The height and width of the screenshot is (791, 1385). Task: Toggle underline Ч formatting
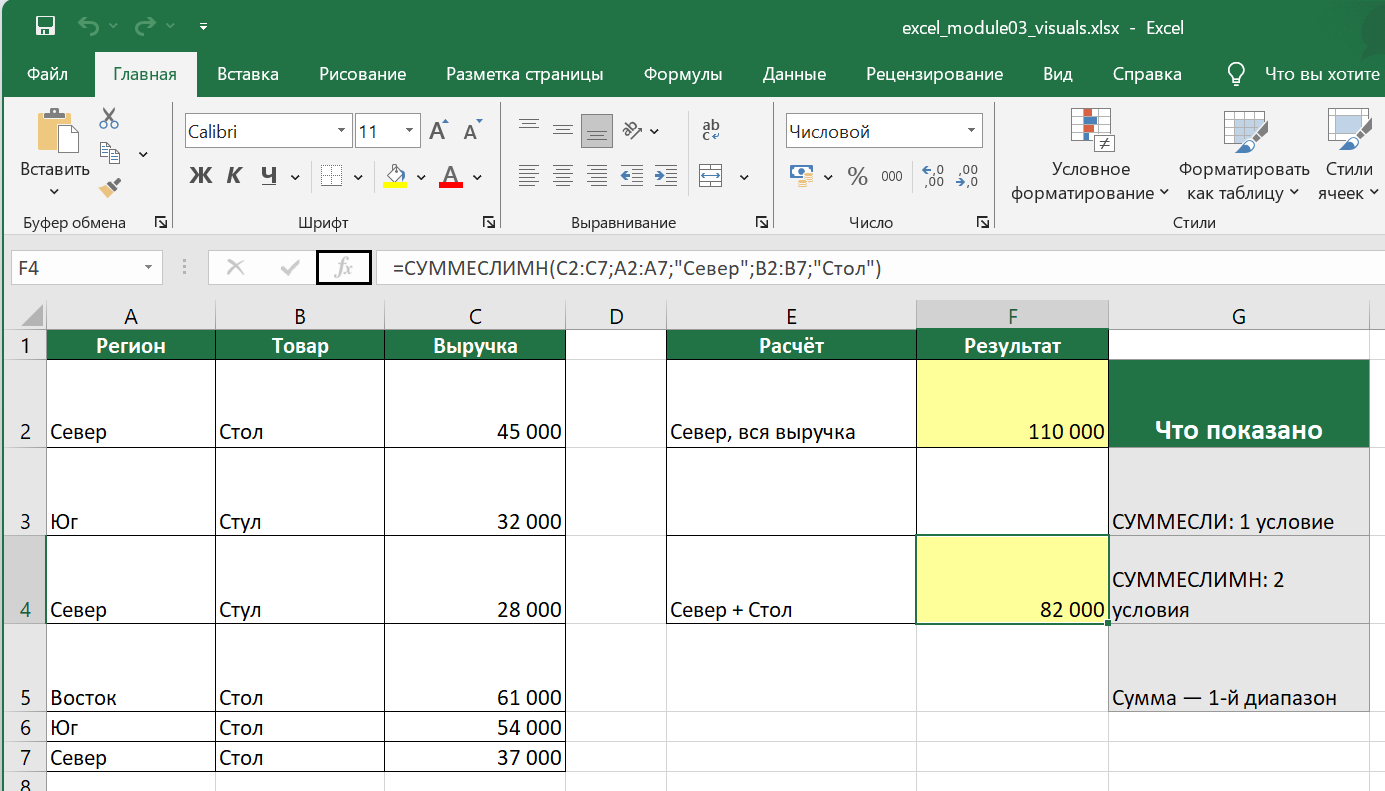pos(268,176)
